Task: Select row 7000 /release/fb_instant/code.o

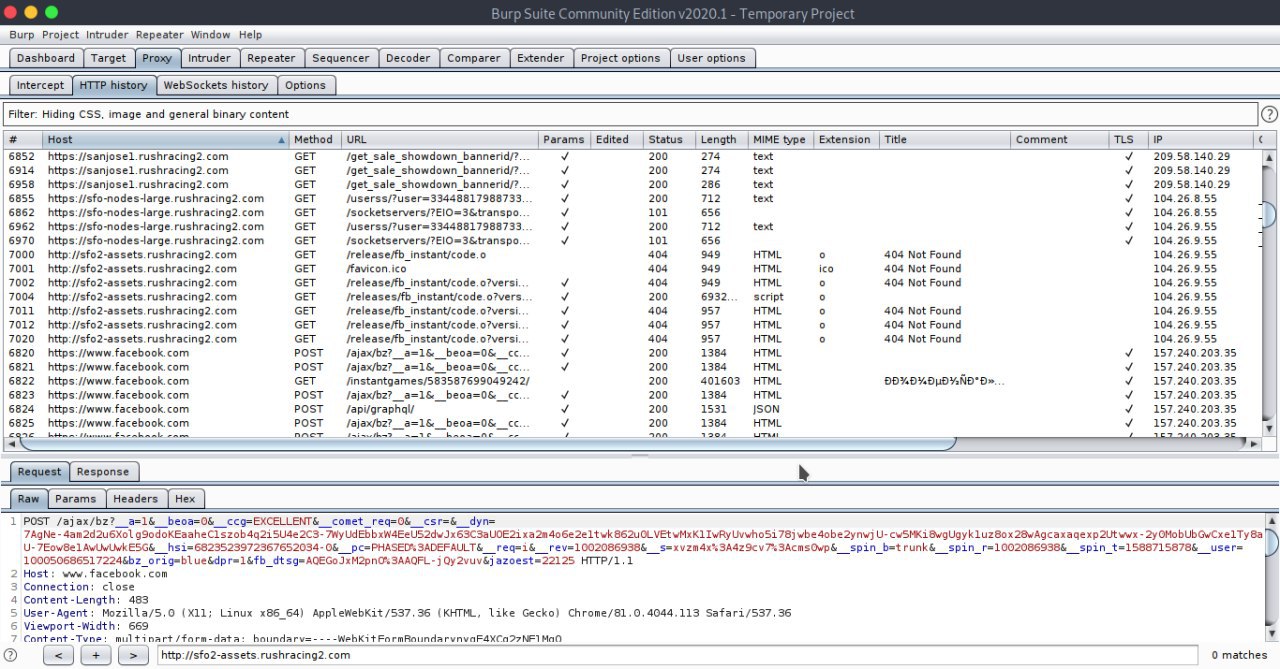Action: [x=633, y=255]
